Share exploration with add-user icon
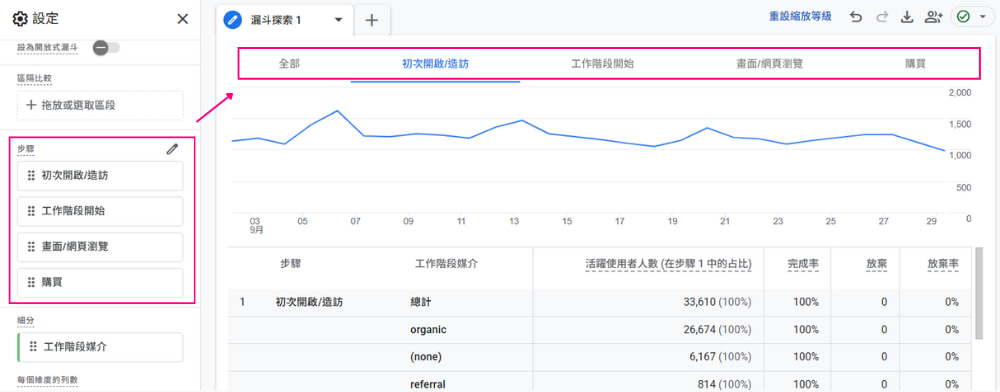 [x=933, y=18]
